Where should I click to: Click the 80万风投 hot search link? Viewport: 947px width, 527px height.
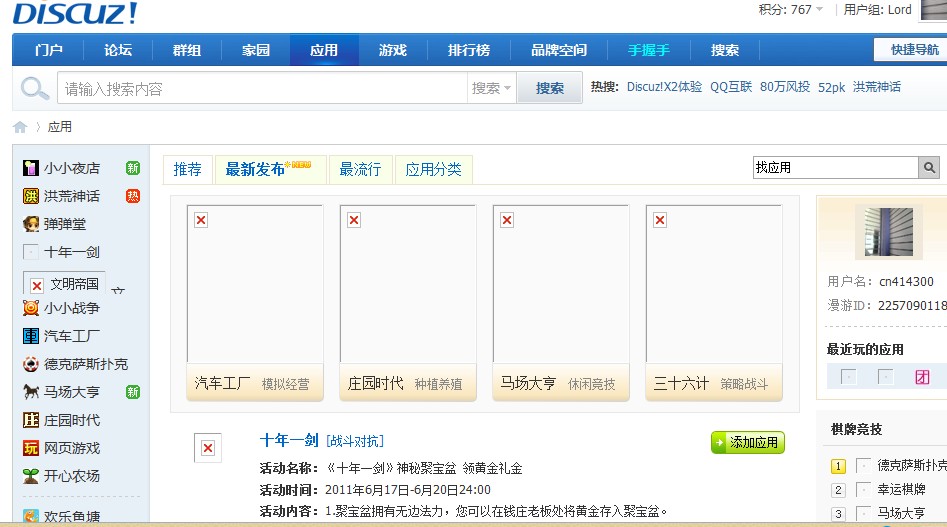[785, 87]
